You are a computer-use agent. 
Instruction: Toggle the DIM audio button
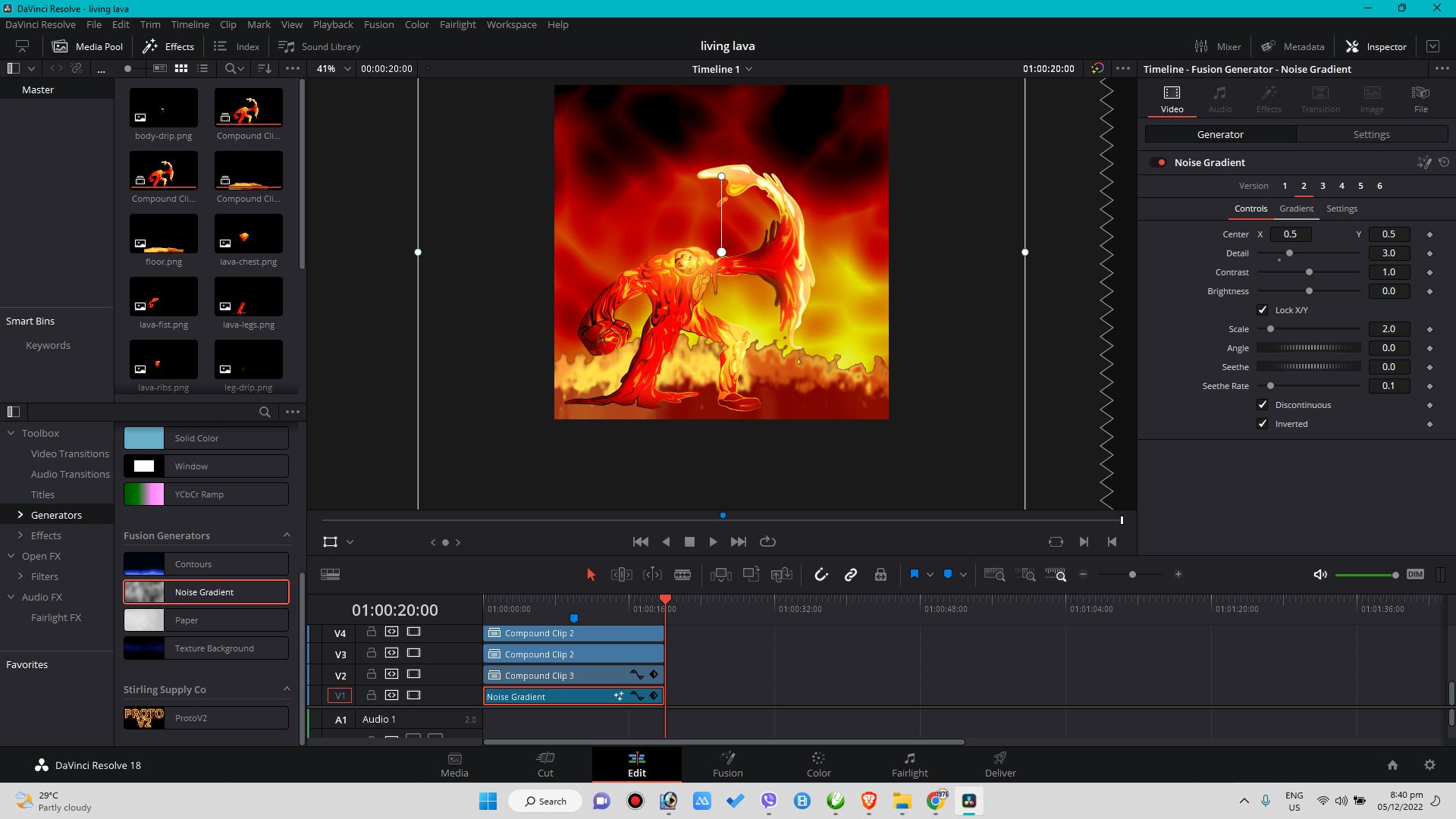pyautogui.click(x=1415, y=575)
